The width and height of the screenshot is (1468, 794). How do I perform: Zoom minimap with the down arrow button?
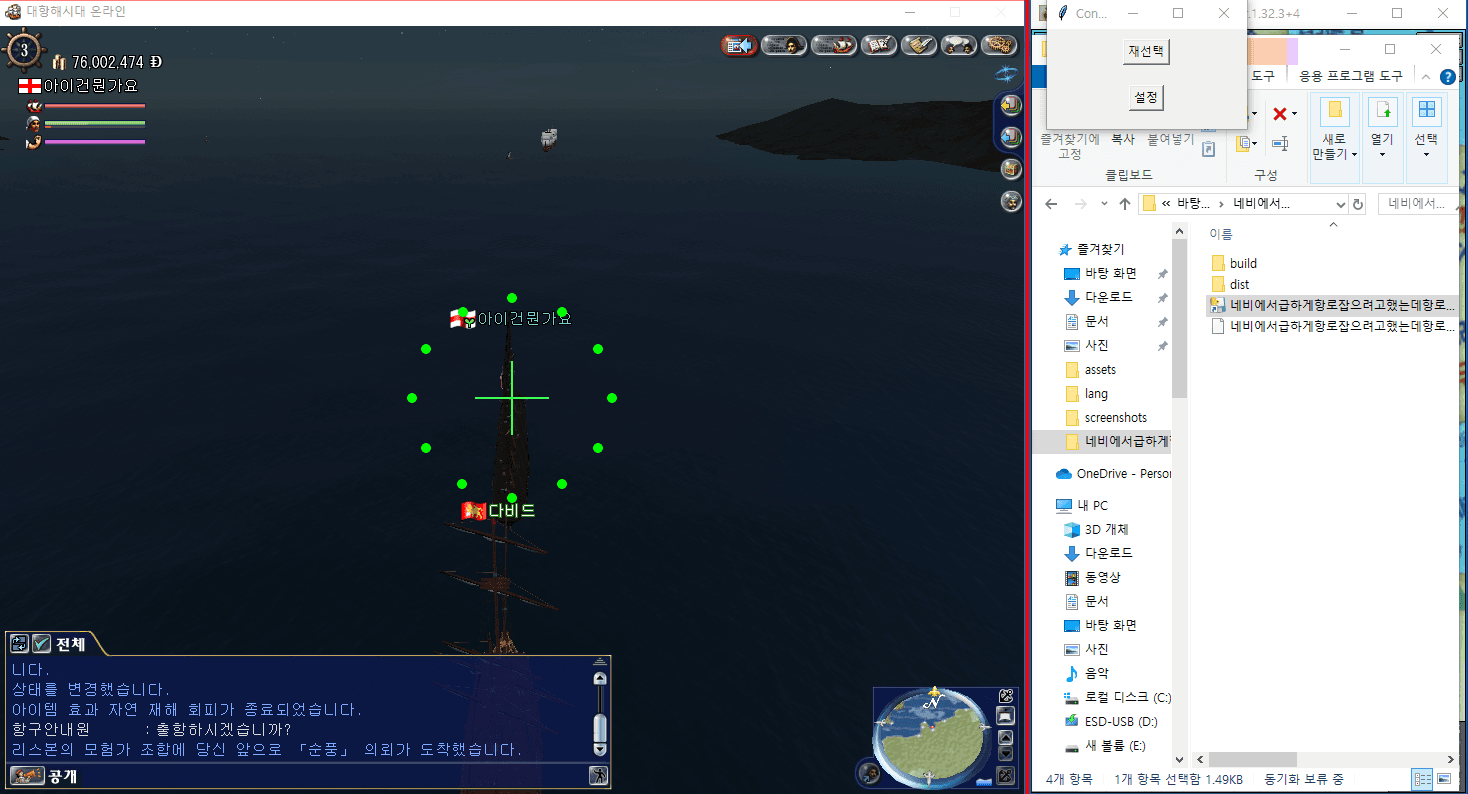pyautogui.click(x=1006, y=753)
